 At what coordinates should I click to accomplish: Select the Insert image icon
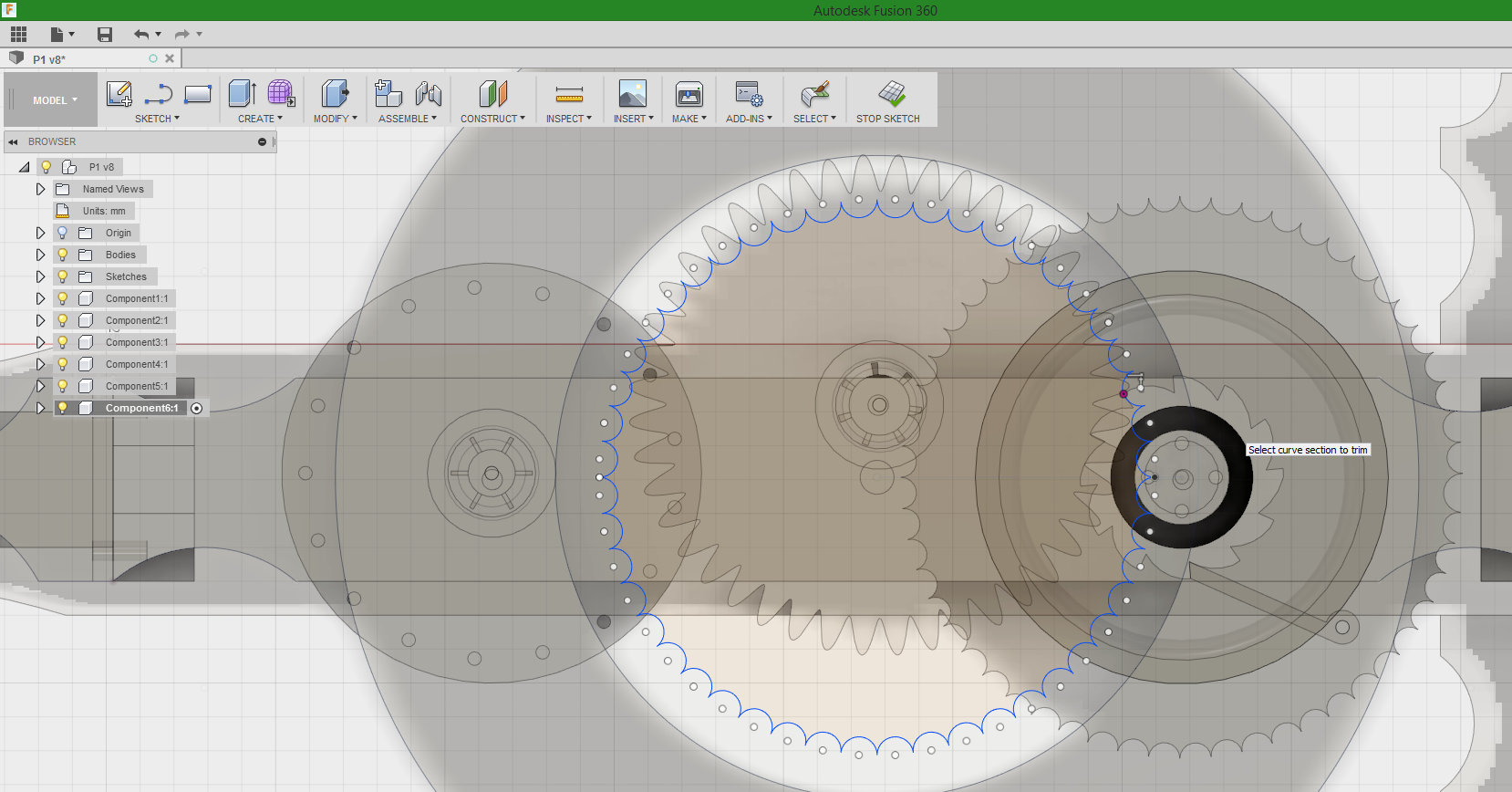coord(633,93)
